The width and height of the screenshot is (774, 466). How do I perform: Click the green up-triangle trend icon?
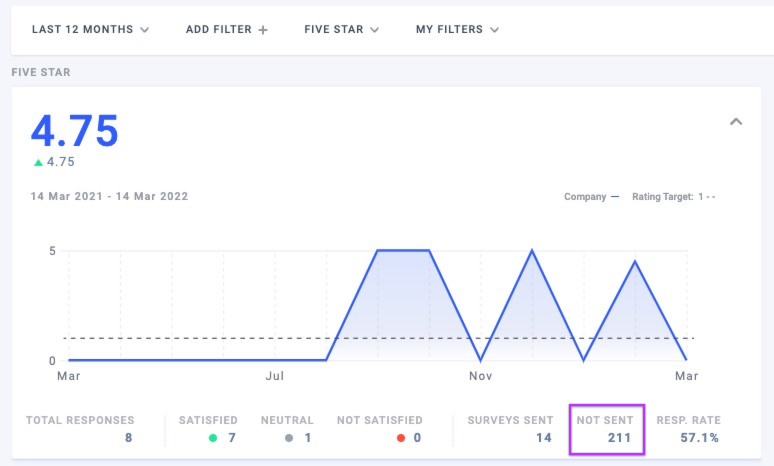(38, 162)
